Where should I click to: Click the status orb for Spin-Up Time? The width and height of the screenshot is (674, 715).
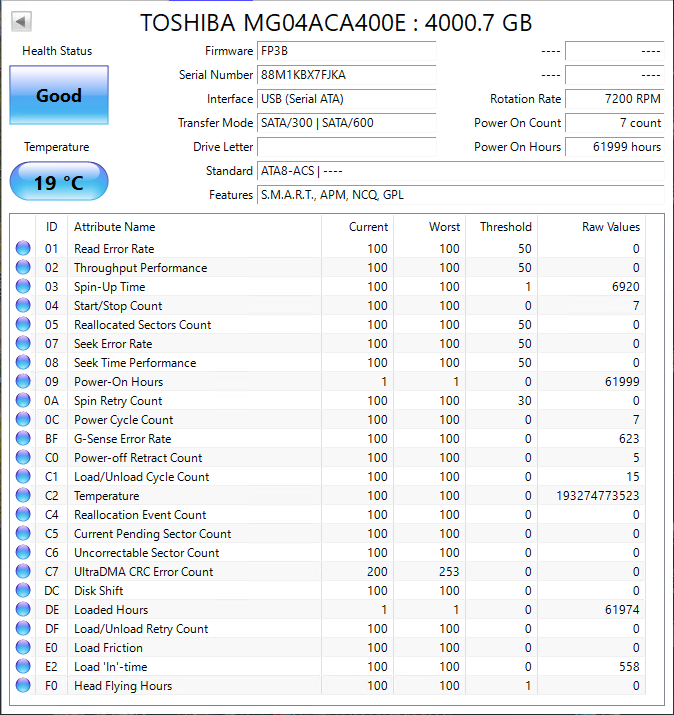coord(23,286)
